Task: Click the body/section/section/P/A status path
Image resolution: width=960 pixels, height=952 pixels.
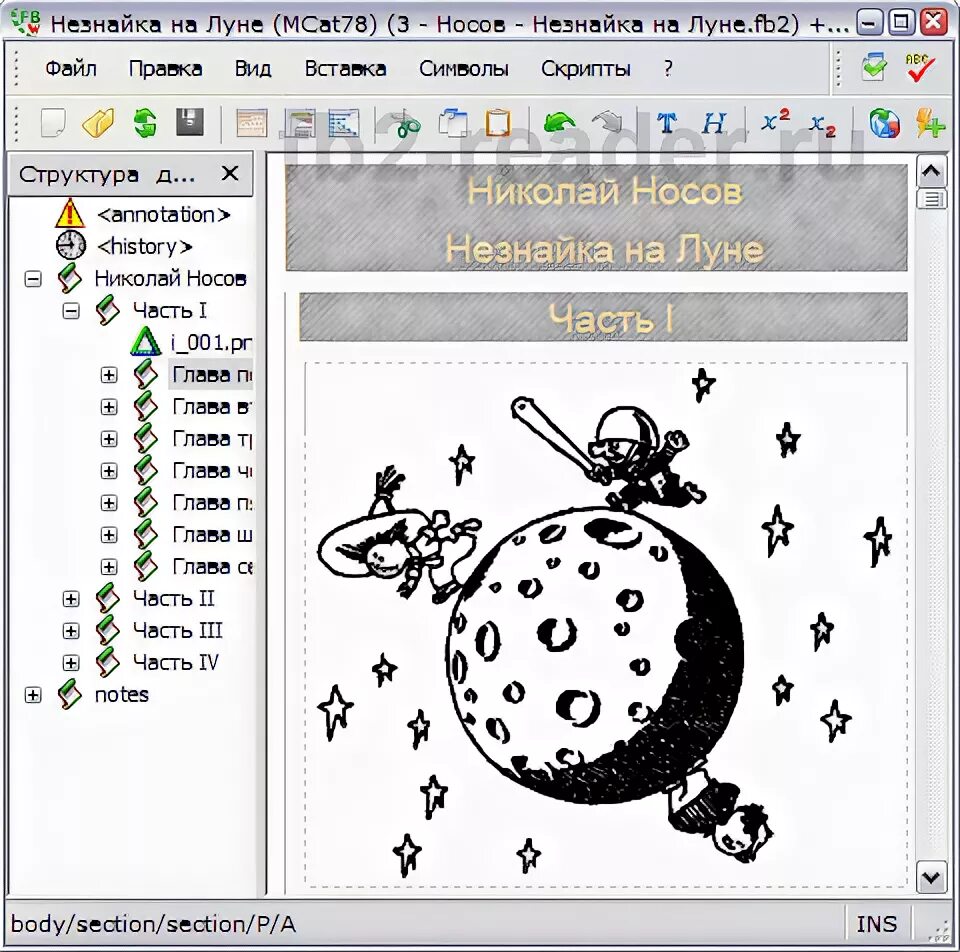Action: pyautogui.click(x=153, y=924)
